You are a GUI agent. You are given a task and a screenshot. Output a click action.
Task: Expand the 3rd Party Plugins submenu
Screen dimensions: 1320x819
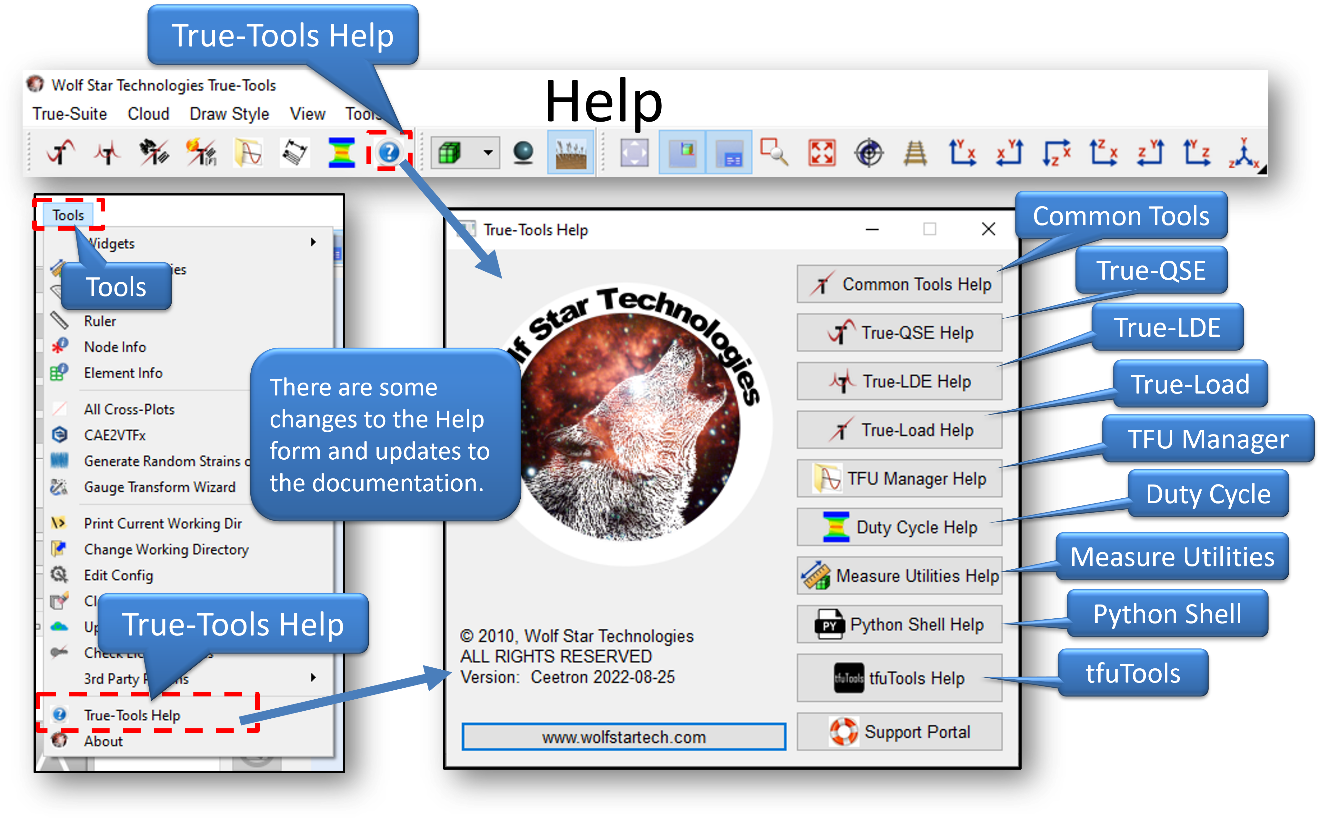pyautogui.click(x=313, y=678)
